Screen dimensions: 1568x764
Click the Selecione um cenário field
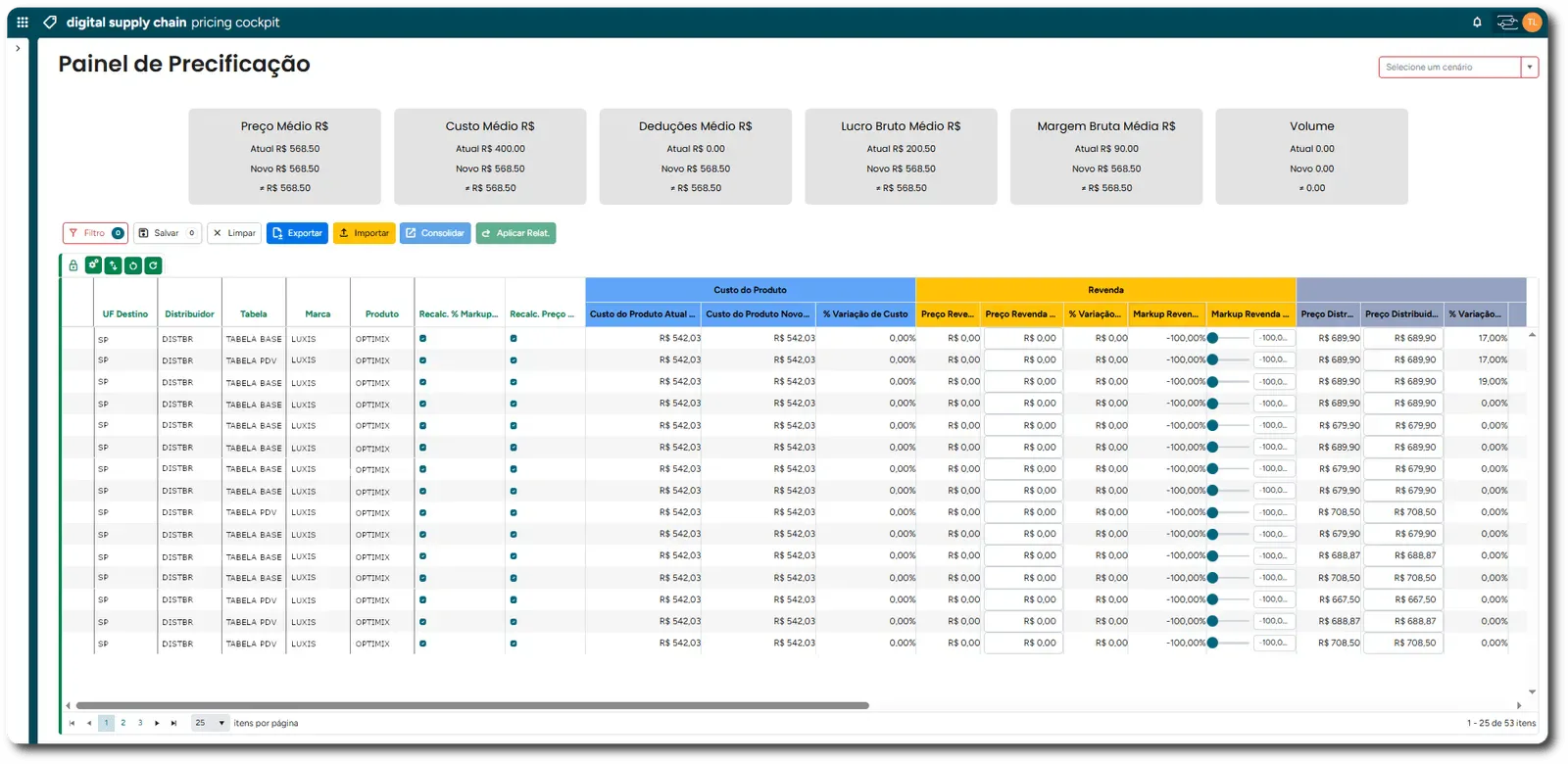[x=1450, y=67]
